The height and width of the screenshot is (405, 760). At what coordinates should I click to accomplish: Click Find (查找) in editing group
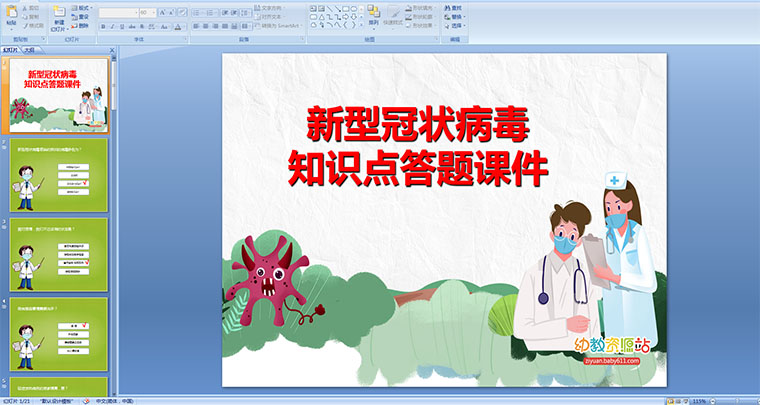click(453, 8)
